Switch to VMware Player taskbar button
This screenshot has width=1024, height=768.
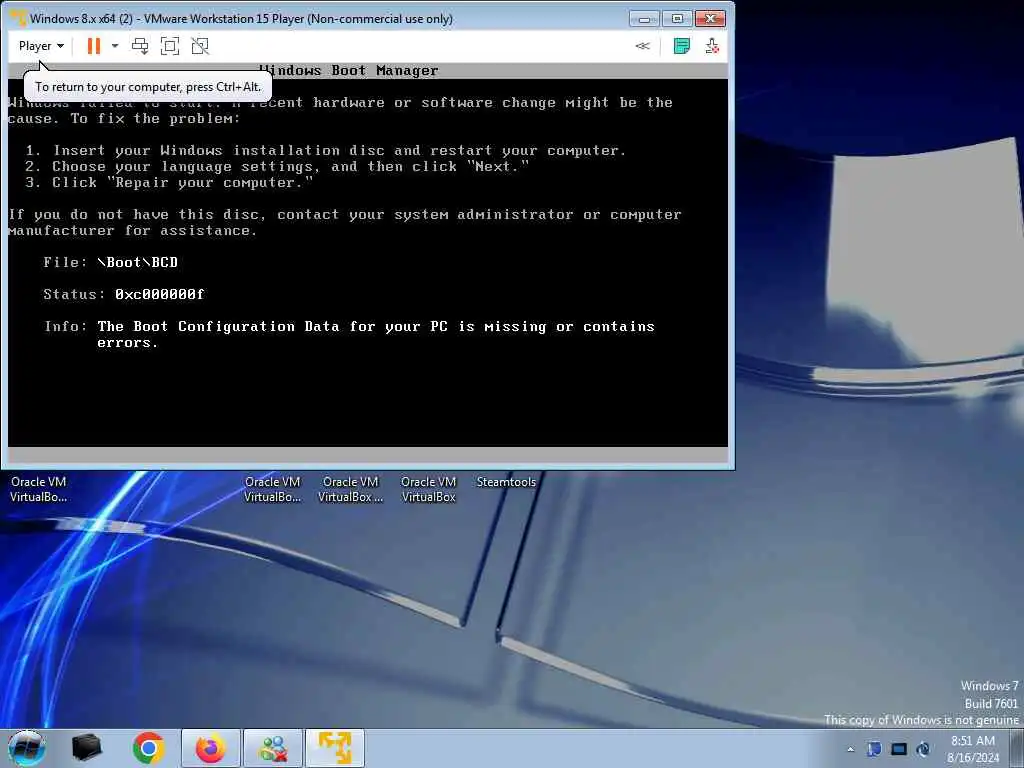click(335, 748)
